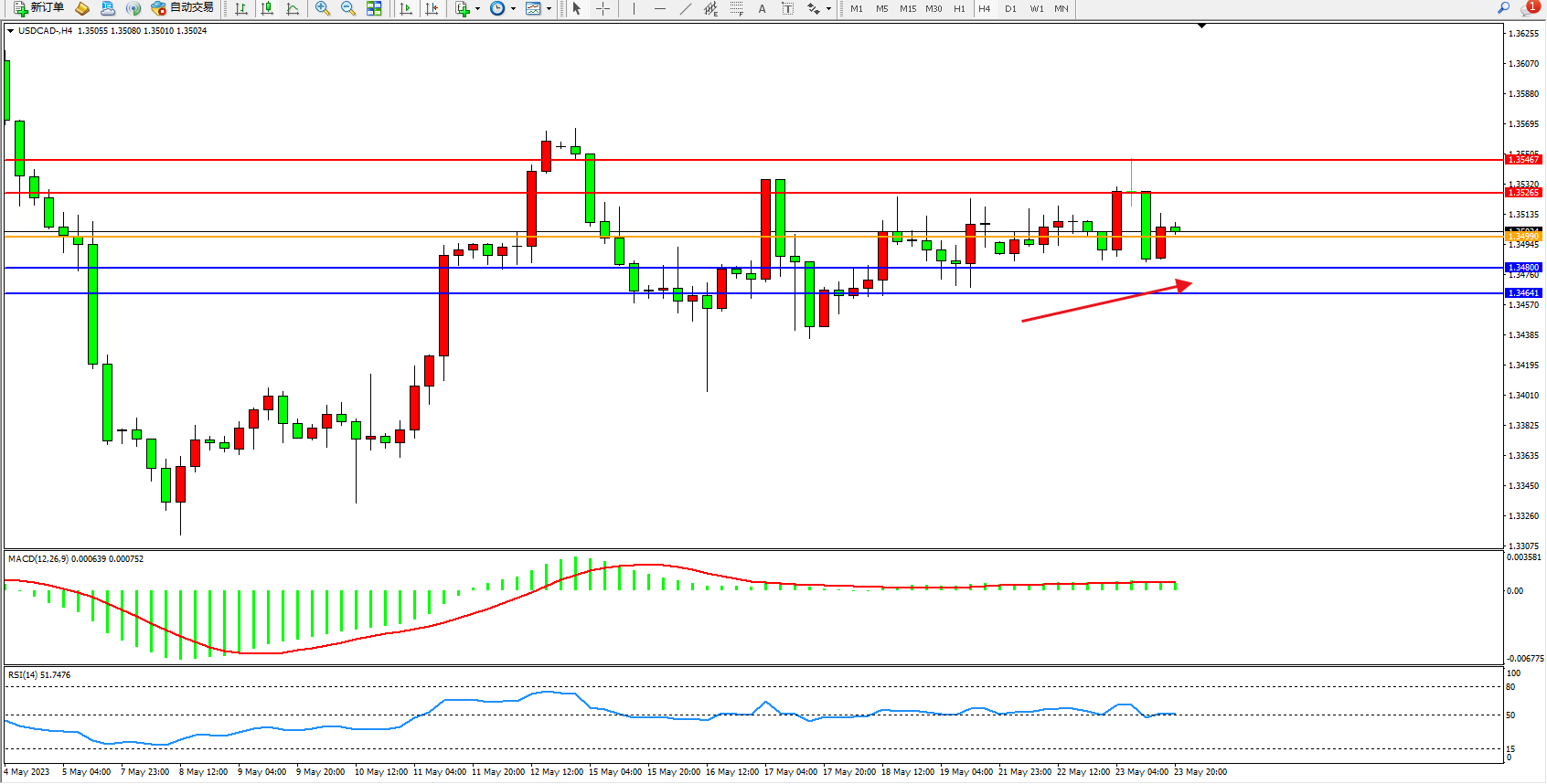Switch to the D1 timeframe

1010,8
